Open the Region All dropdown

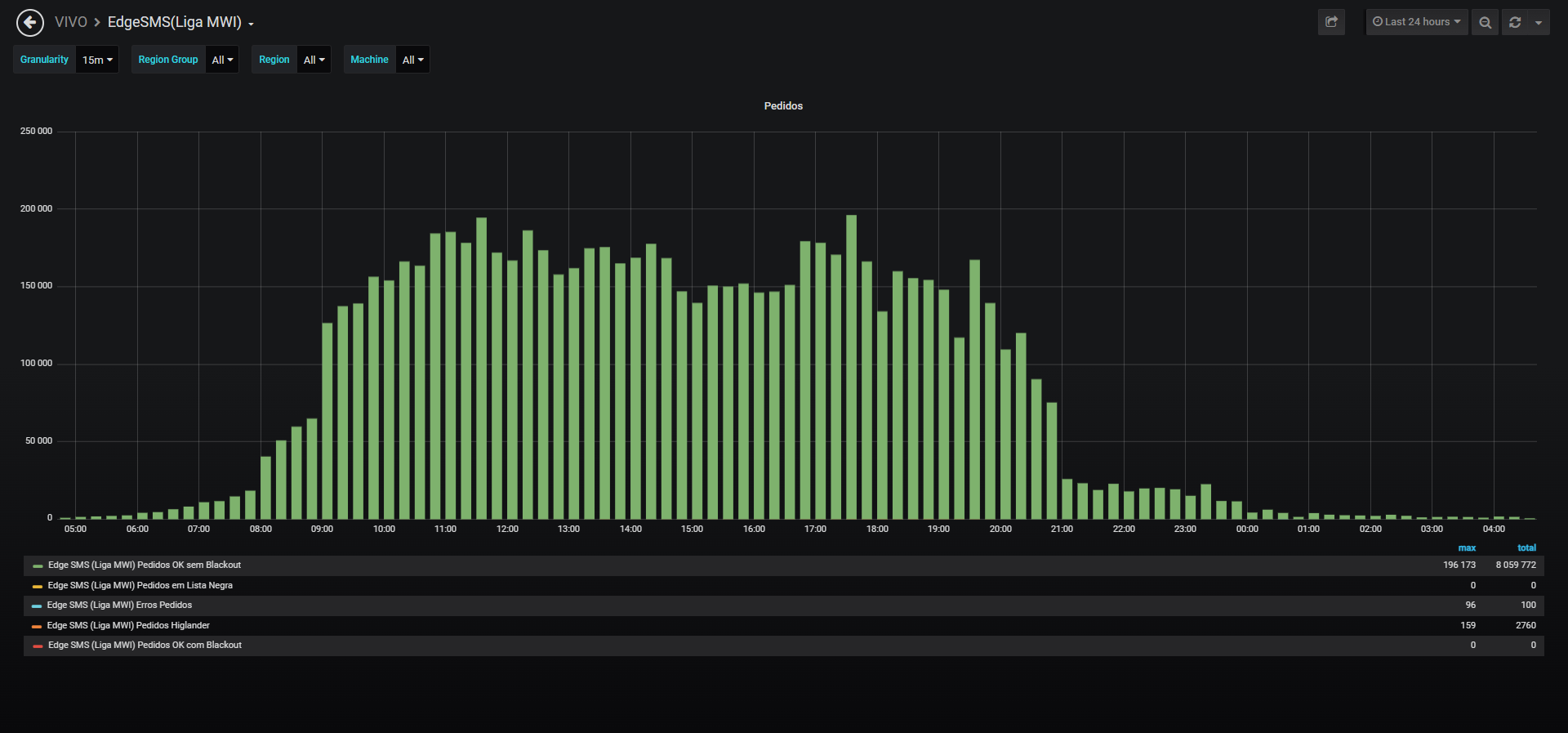coord(314,60)
